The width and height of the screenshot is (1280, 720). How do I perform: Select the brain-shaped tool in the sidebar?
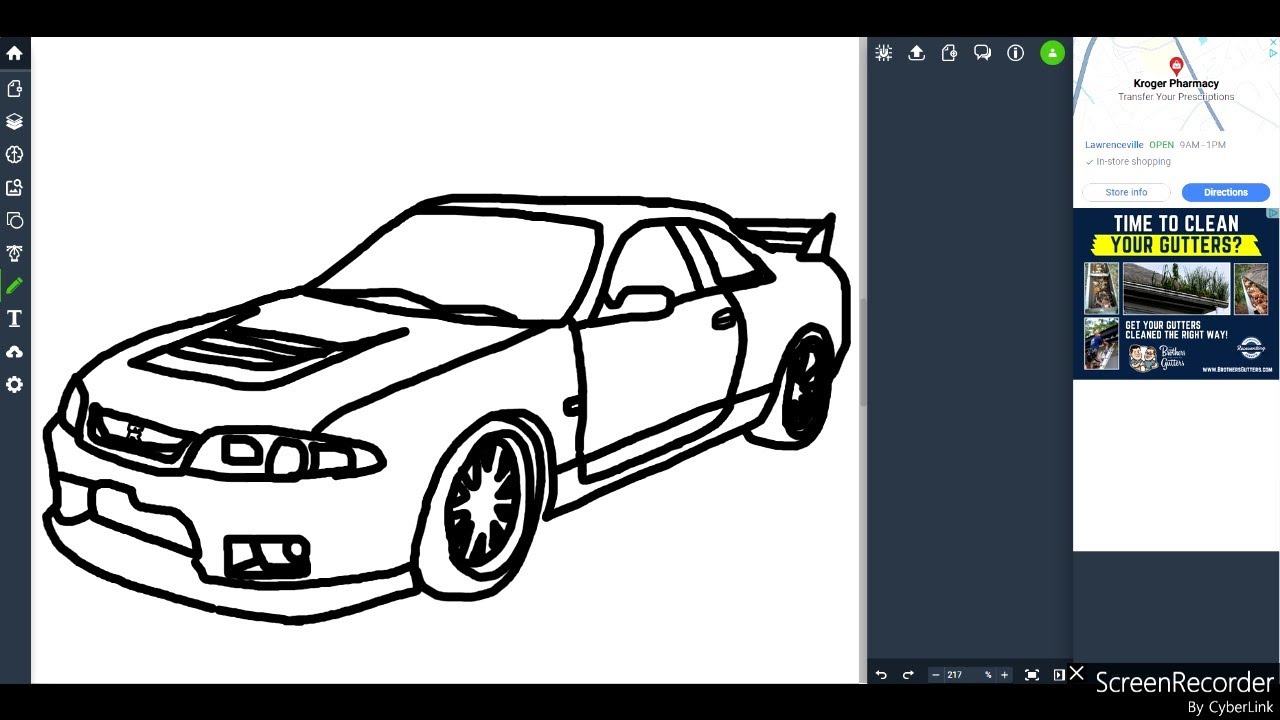click(14, 154)
